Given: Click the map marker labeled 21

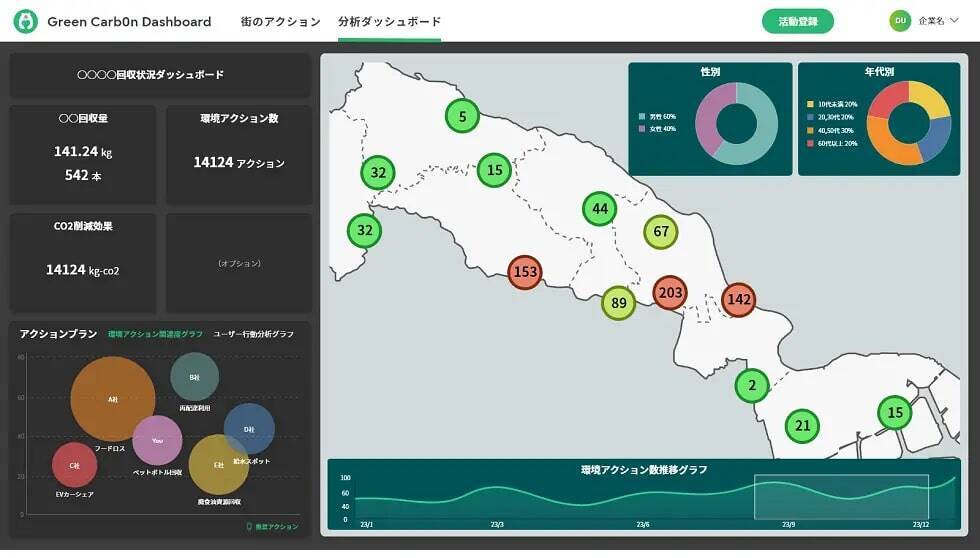Looking at the screenshot, I should tap(802, 426).
